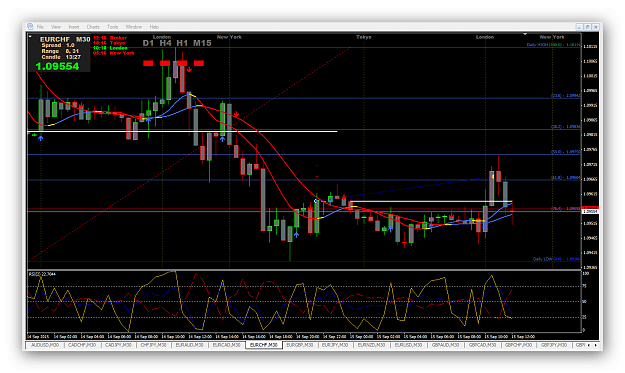
Task: Switch to the EURNZD,M30 chart tab
Action: pyautogui.click(x=371, y=345)
